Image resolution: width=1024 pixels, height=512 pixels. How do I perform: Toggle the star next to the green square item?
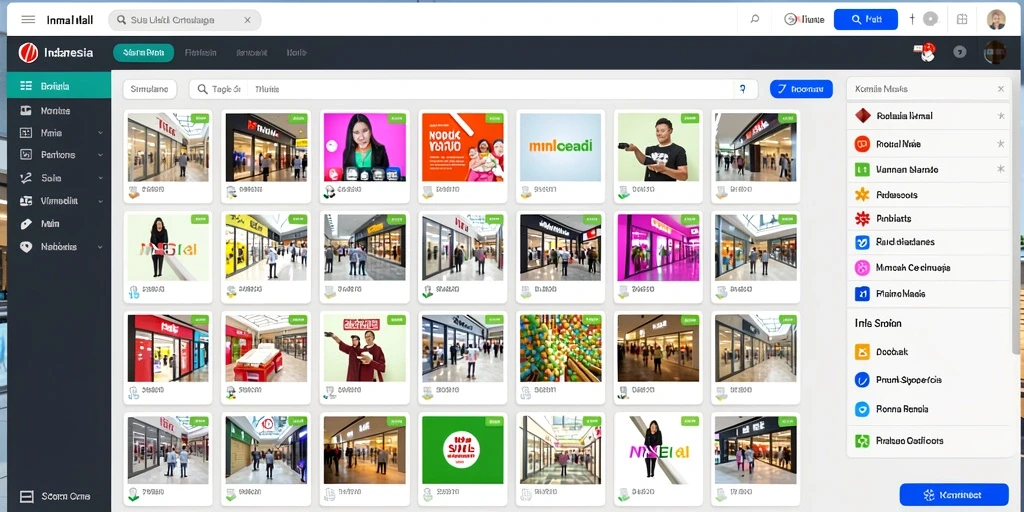tap(1000, 169)
